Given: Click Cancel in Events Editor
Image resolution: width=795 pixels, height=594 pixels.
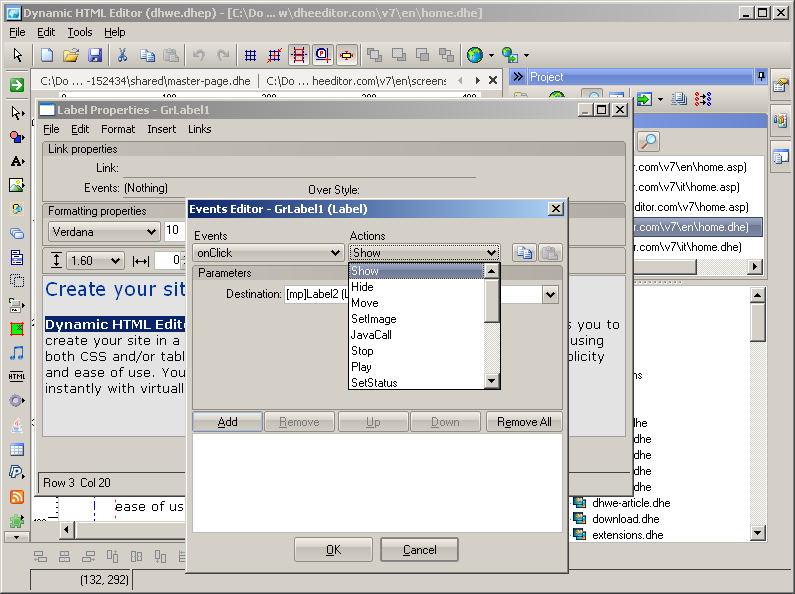Looking at the screenshot, I should click(x=419, y=550).
